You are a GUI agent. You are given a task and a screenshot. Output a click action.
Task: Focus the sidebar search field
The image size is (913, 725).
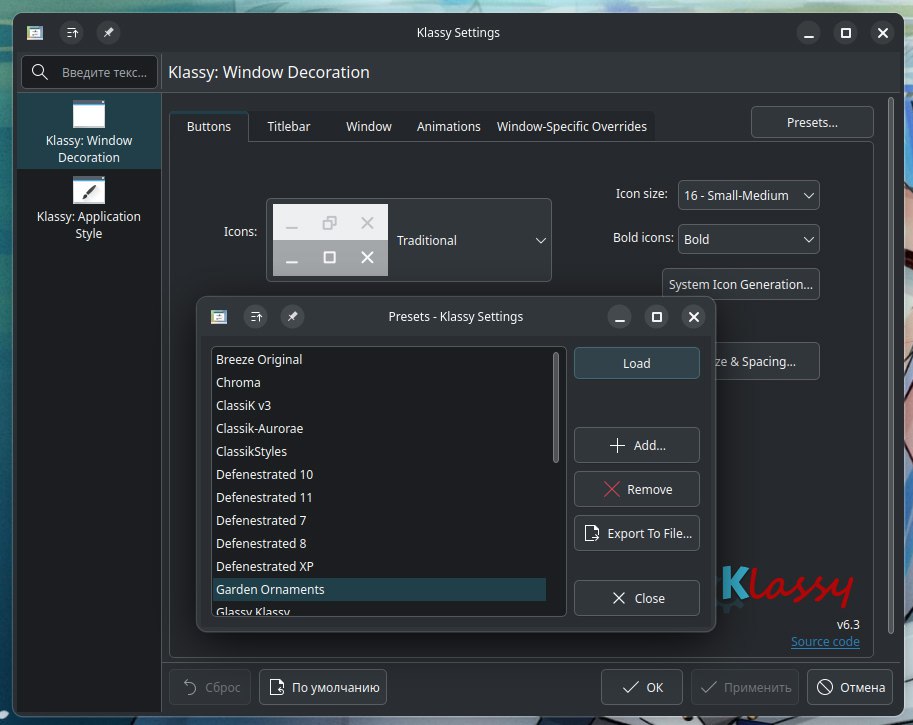(x=90, y=73)
